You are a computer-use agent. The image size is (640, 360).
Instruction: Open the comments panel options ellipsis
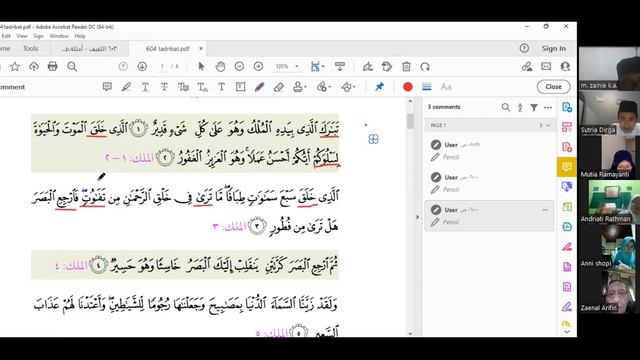coord(548,107)
